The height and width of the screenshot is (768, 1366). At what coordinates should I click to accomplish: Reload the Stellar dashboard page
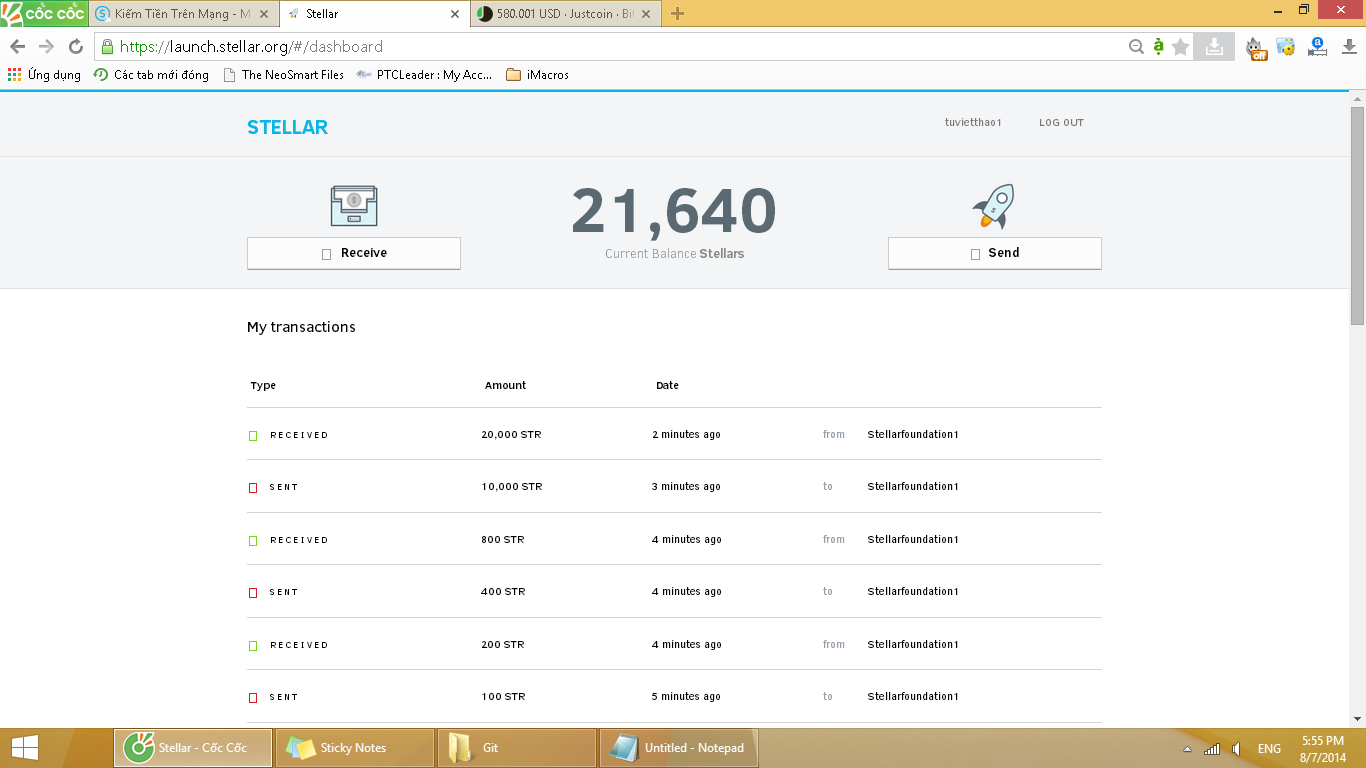point(75,47)
